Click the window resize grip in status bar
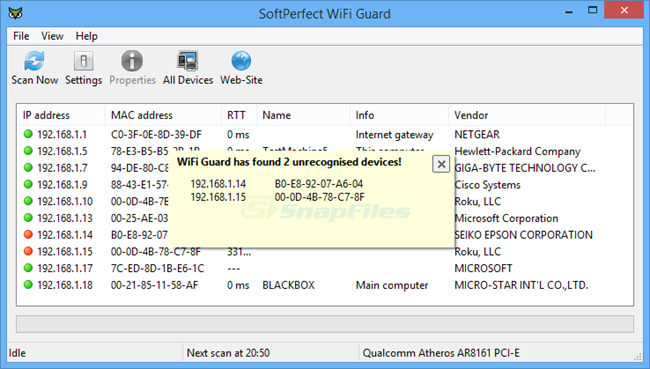Viewport: 650px width, 369px height. click(638, 357)
